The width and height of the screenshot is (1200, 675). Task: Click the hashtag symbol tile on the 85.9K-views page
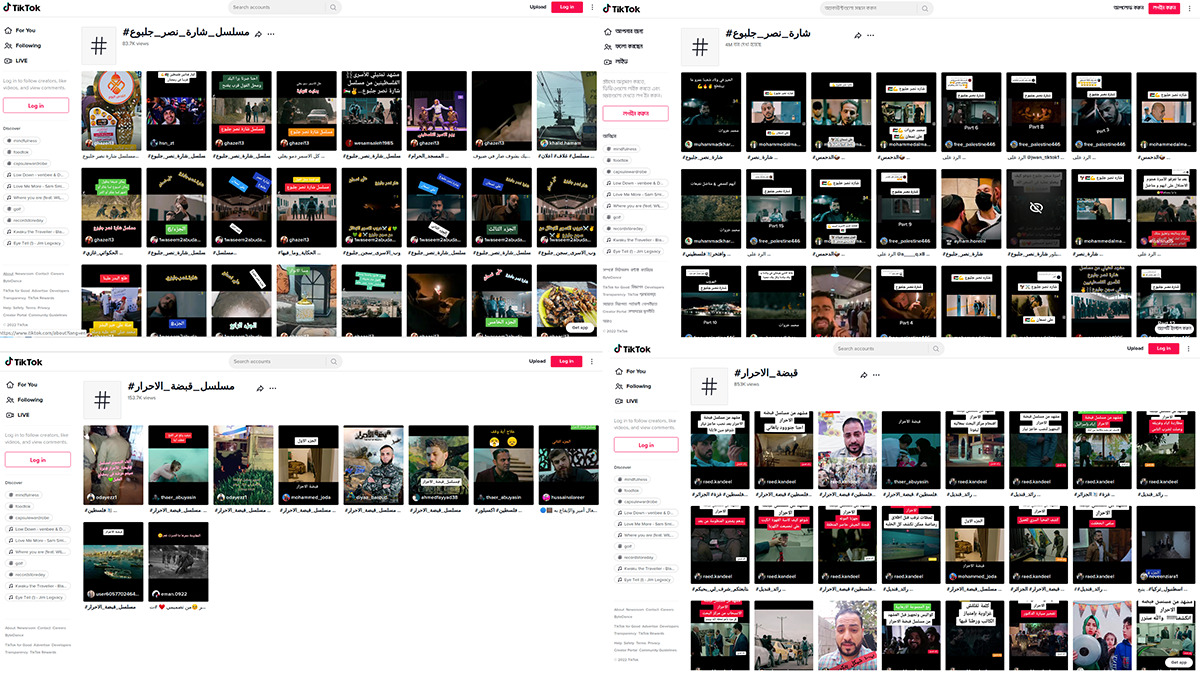(708, 387)
